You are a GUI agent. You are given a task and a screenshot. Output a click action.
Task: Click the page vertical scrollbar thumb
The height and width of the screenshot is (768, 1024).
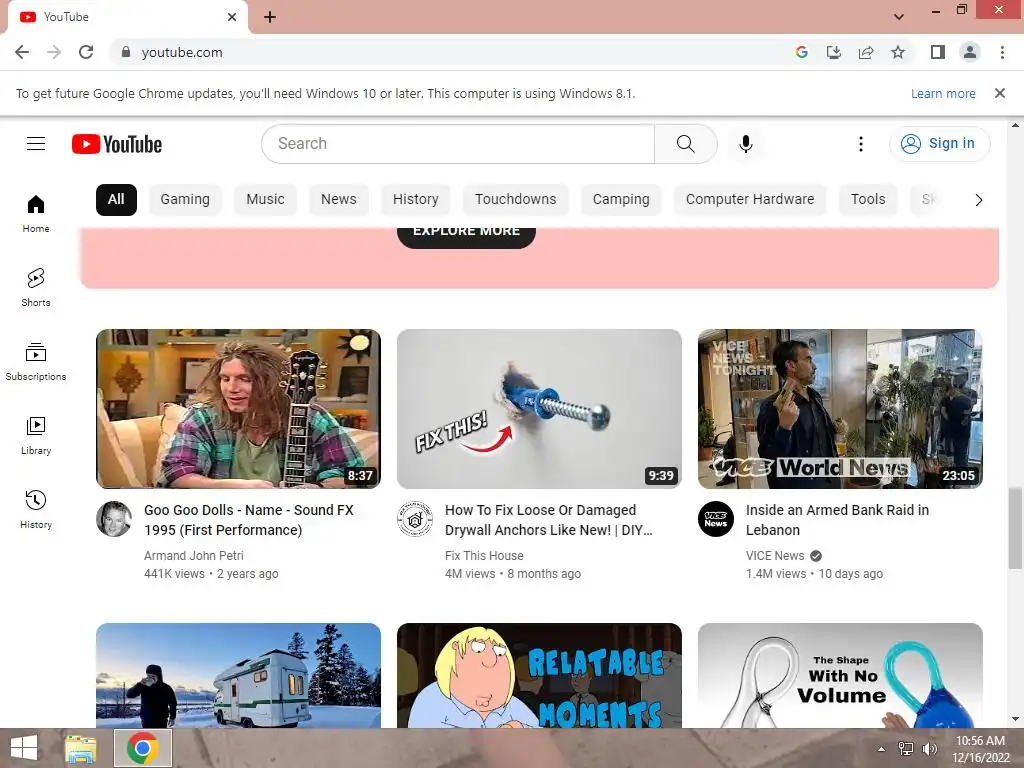(x=1014, y=527)
